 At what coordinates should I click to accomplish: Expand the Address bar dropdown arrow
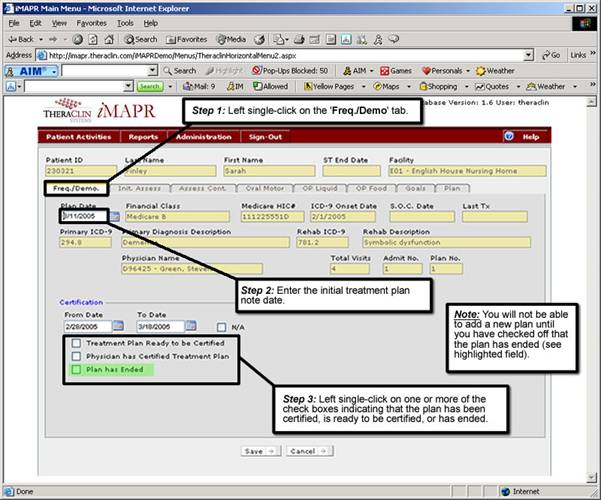pos(529,55)
